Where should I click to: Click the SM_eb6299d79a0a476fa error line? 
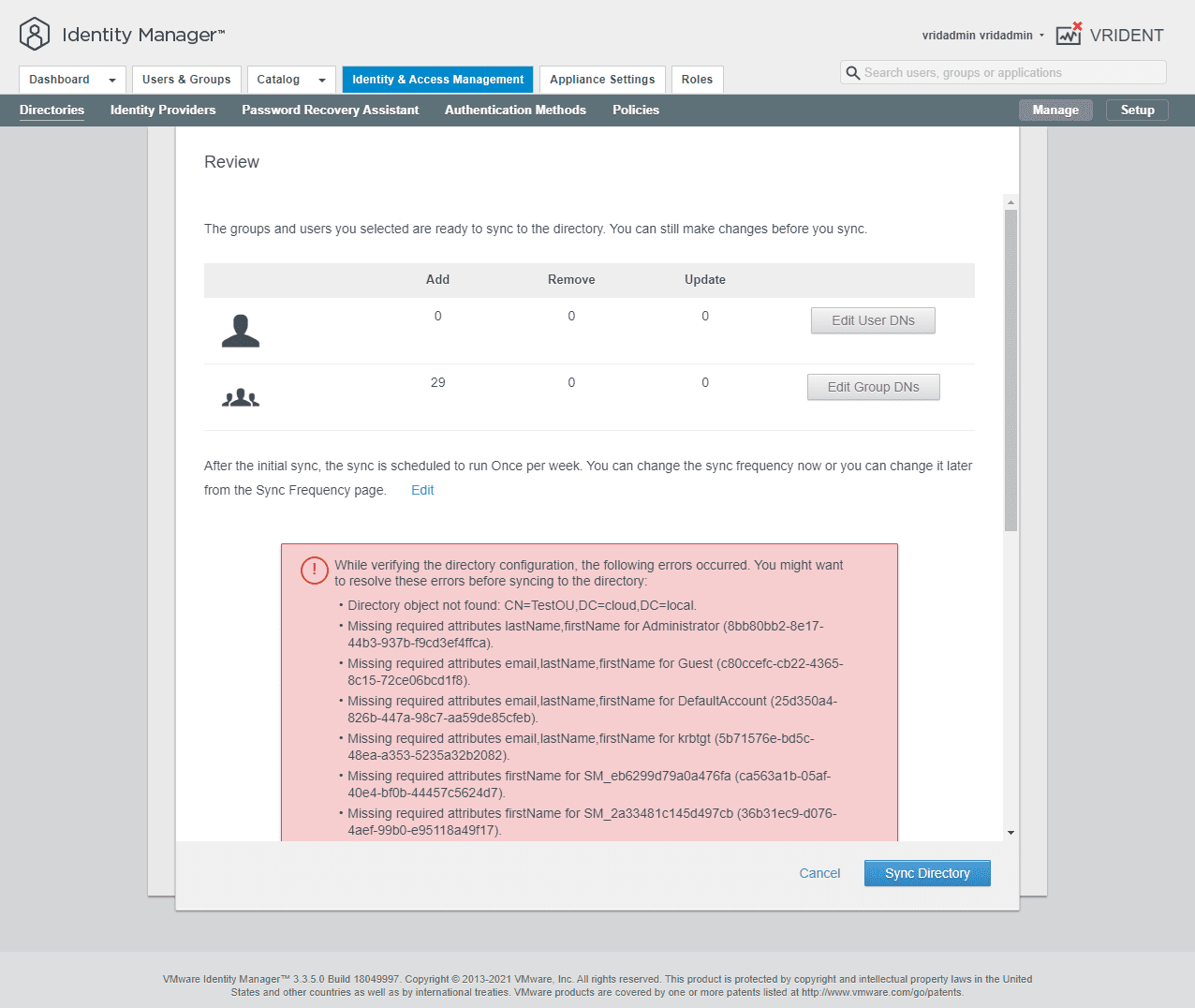[589, 784]
